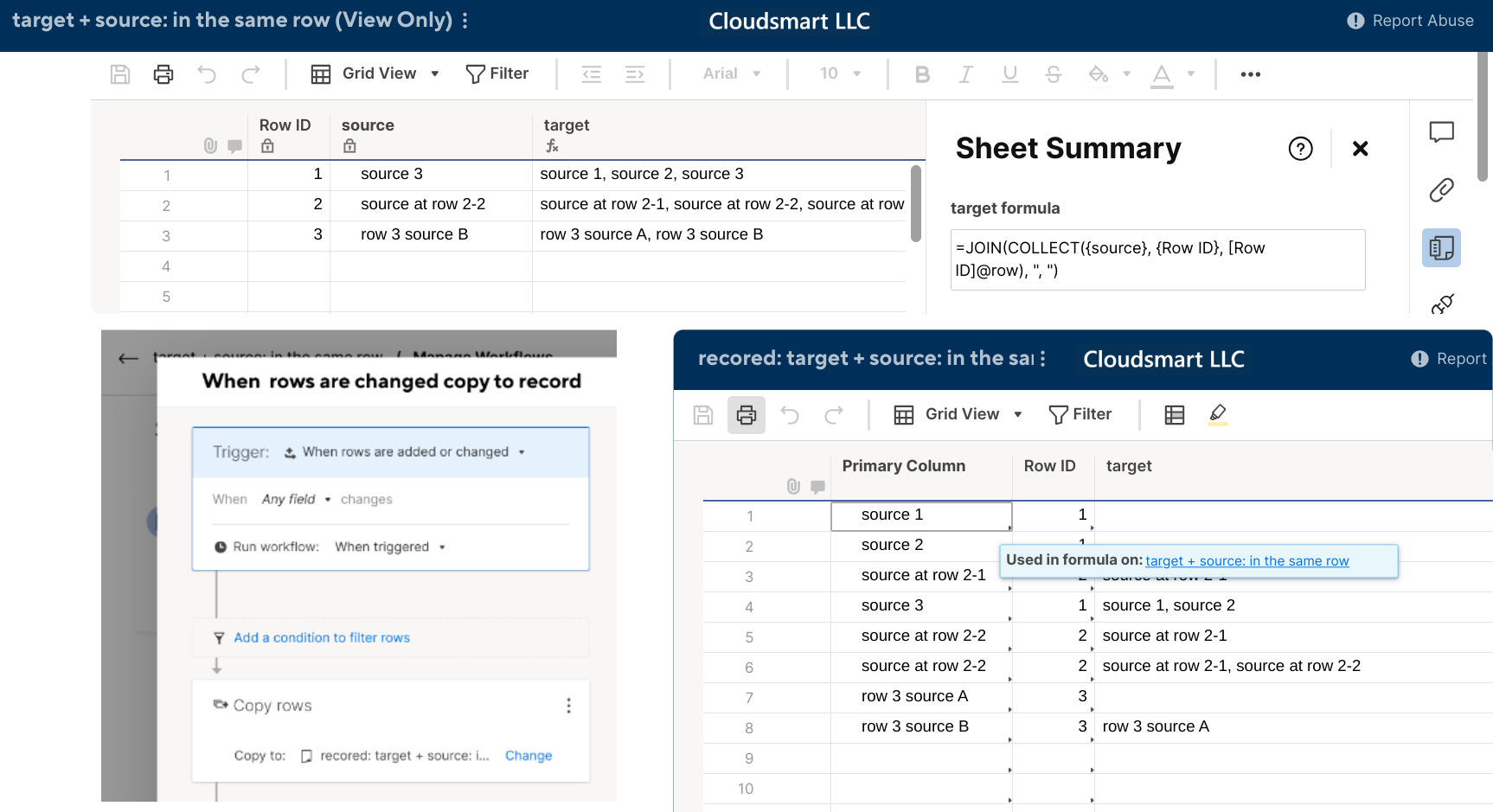The height and width of the screenshot is (812, 1493).
Task: Open the 'When triggered' run workflow dropdown
Action: tap(390, 547)
